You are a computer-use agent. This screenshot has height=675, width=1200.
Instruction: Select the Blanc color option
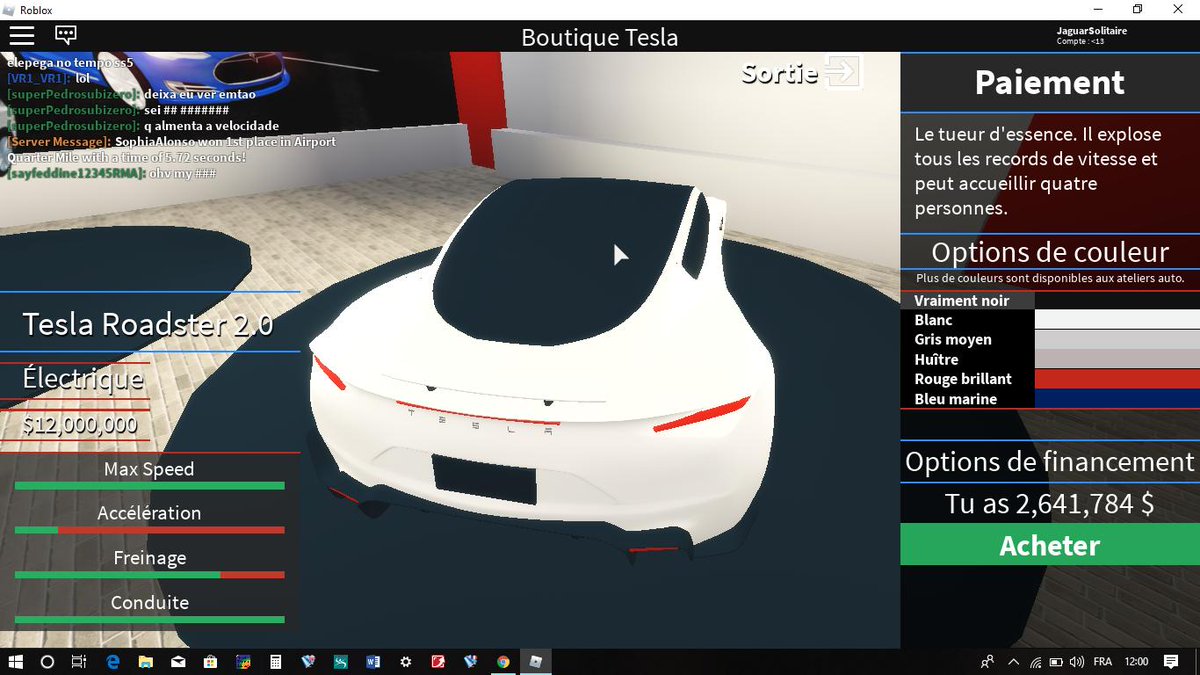[1050, 320]
